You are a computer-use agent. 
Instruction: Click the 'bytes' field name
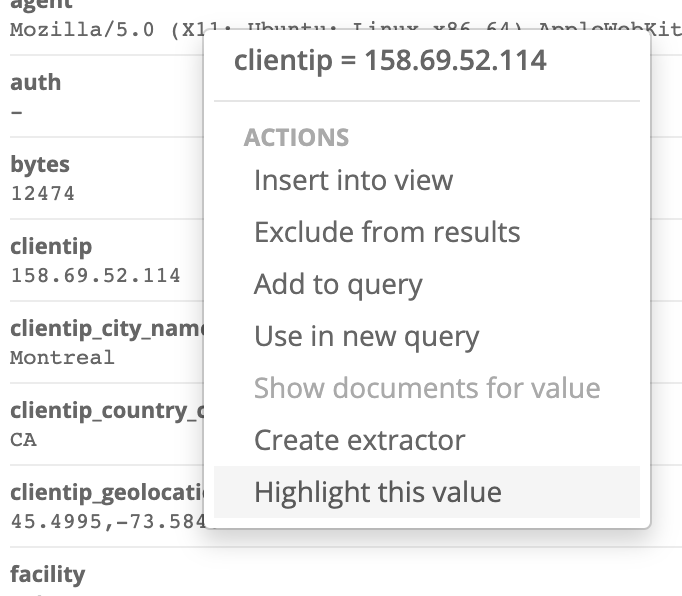(40, 165)
